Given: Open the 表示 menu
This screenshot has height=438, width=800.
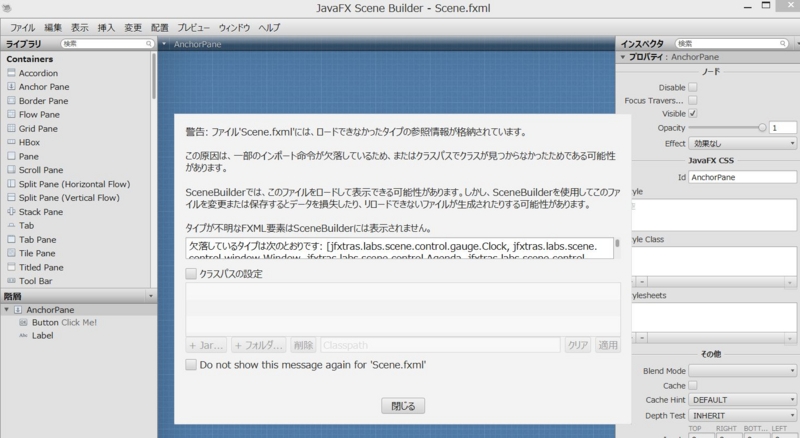Looking at the screenshot, I should pos(79,28).
